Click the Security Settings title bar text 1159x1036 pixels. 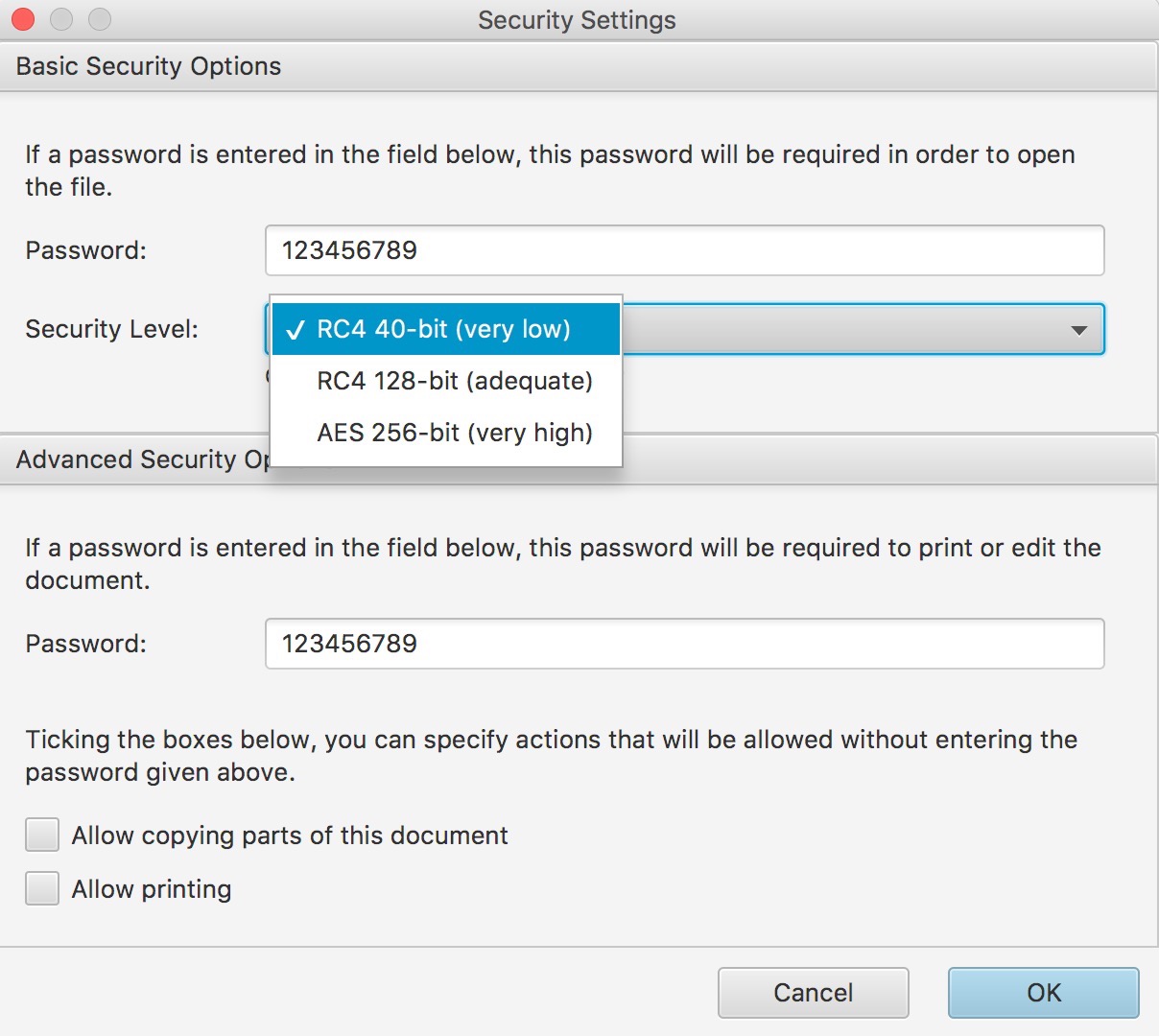coord(577,20)
